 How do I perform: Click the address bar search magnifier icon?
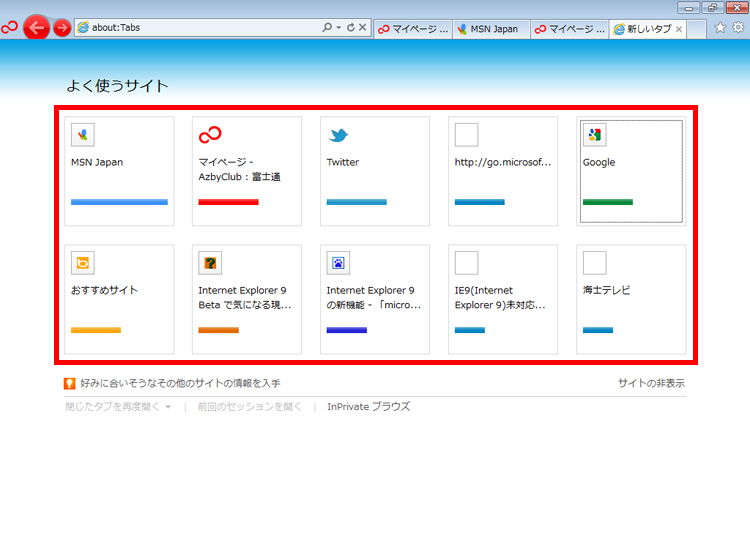coord(327,27)
